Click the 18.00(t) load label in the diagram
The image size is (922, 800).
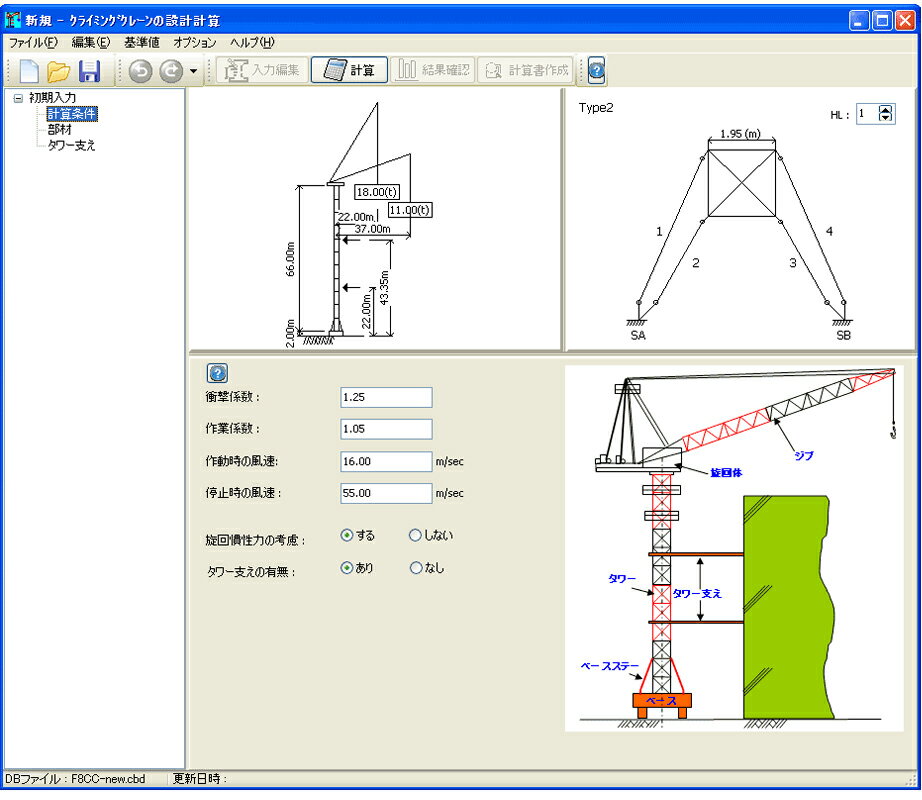377,192
